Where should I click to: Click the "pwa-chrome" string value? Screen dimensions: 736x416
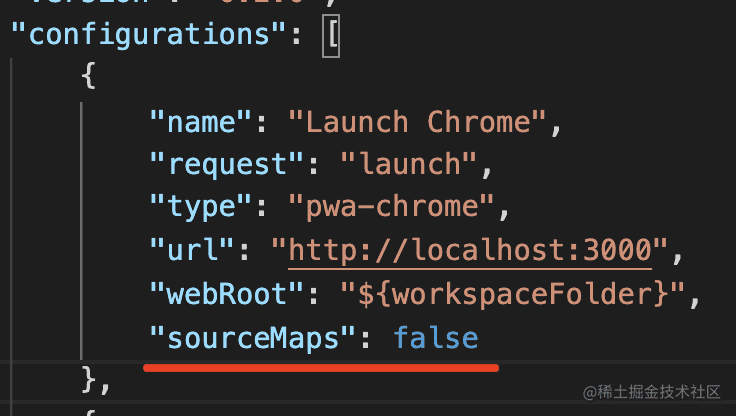tap(391, 208)
